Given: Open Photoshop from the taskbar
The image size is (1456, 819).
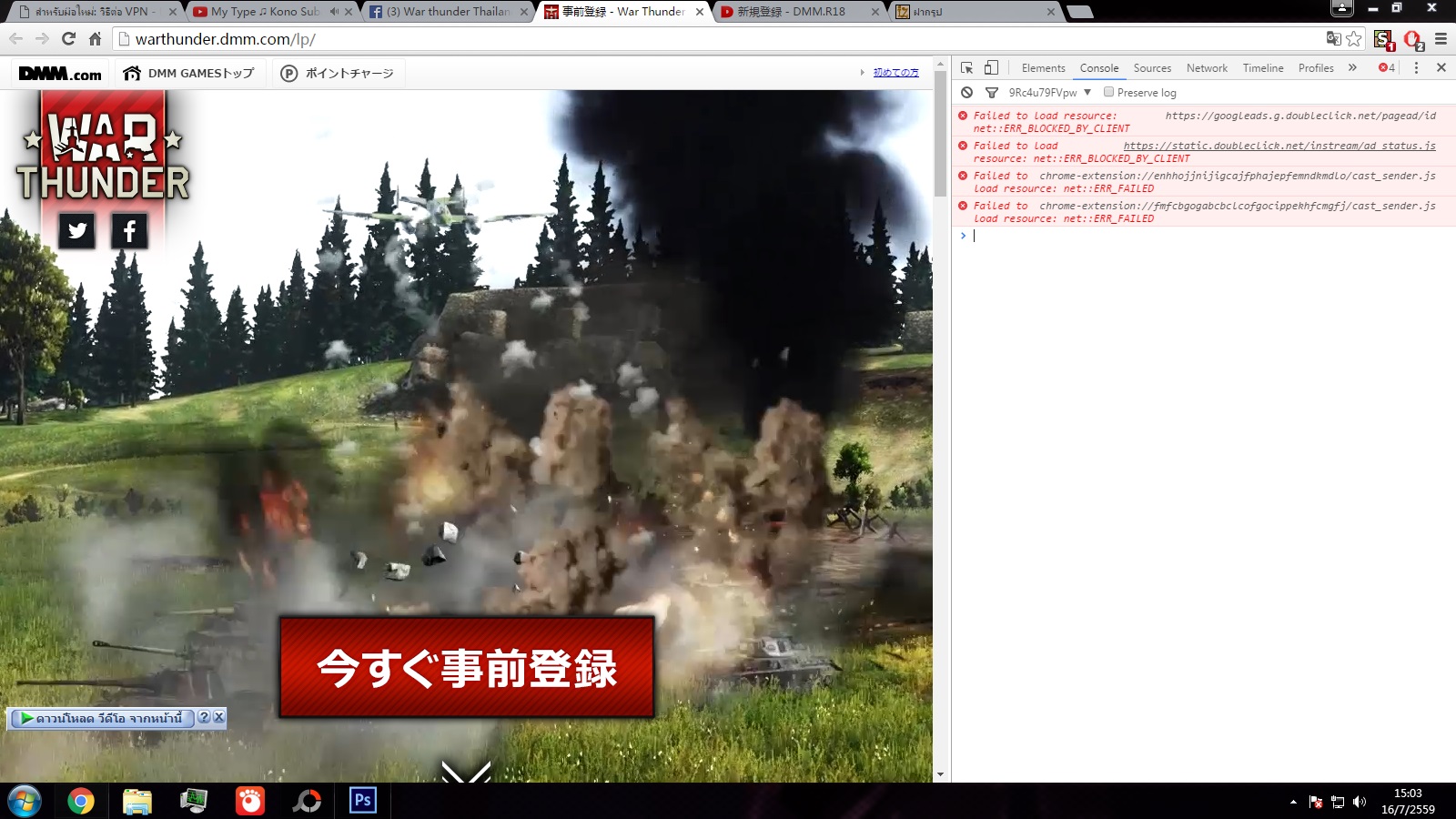Looking at the screenshot, I should tap(362, 801).
